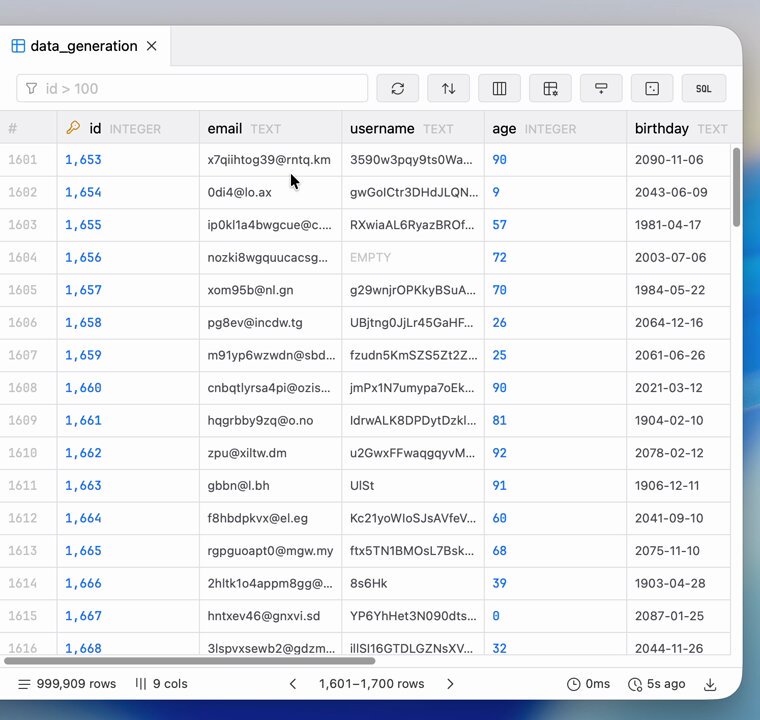Click the 1,601–1,700 rows range label
This screenshot has height=720, width=760.
point(371,684)
